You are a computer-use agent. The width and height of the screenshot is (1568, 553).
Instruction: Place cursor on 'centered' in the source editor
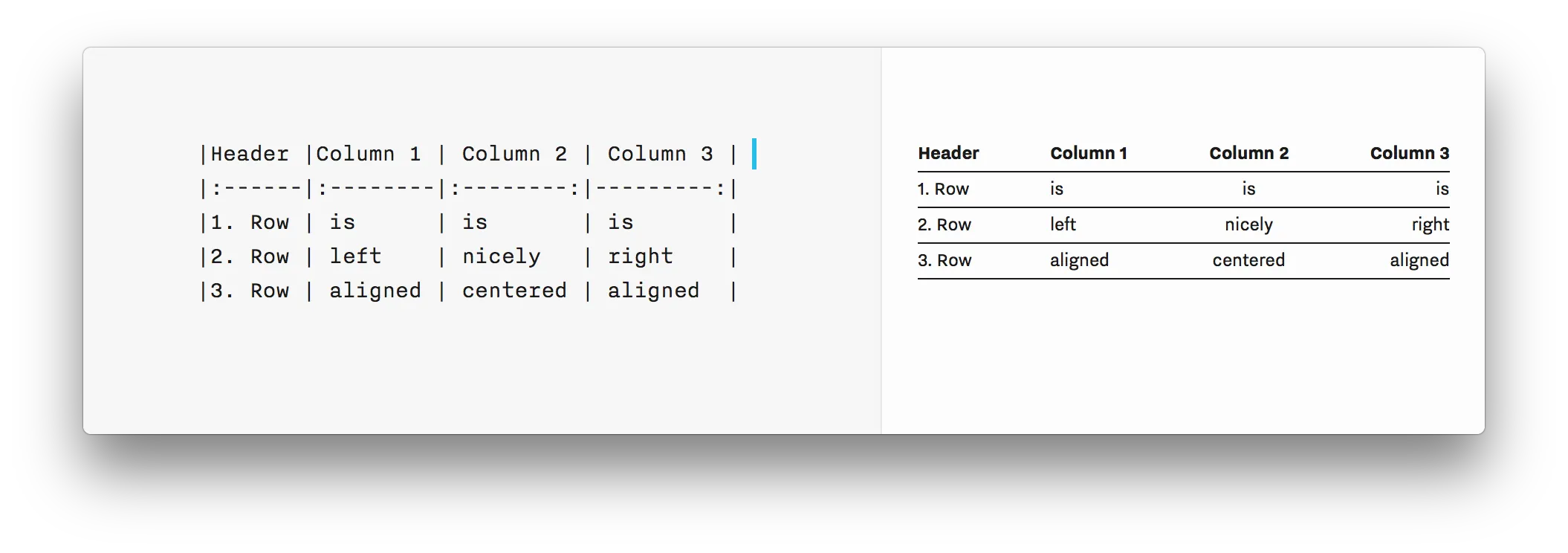[514, 291]
